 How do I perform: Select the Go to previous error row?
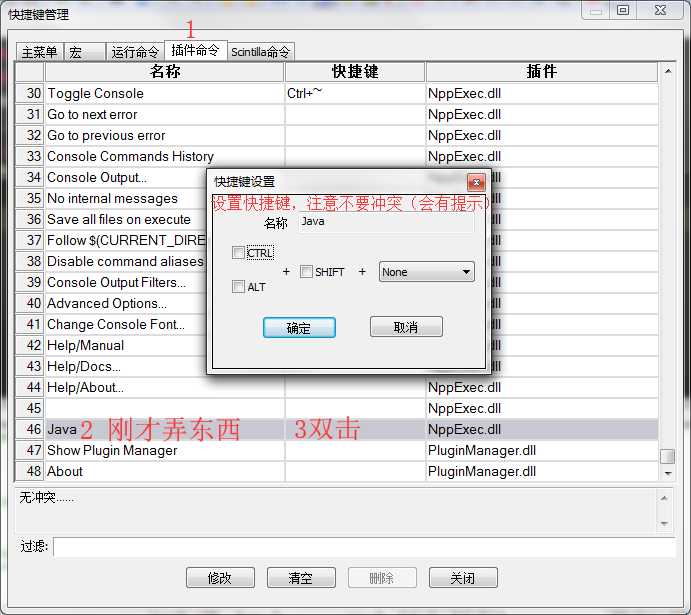(337, 135)
